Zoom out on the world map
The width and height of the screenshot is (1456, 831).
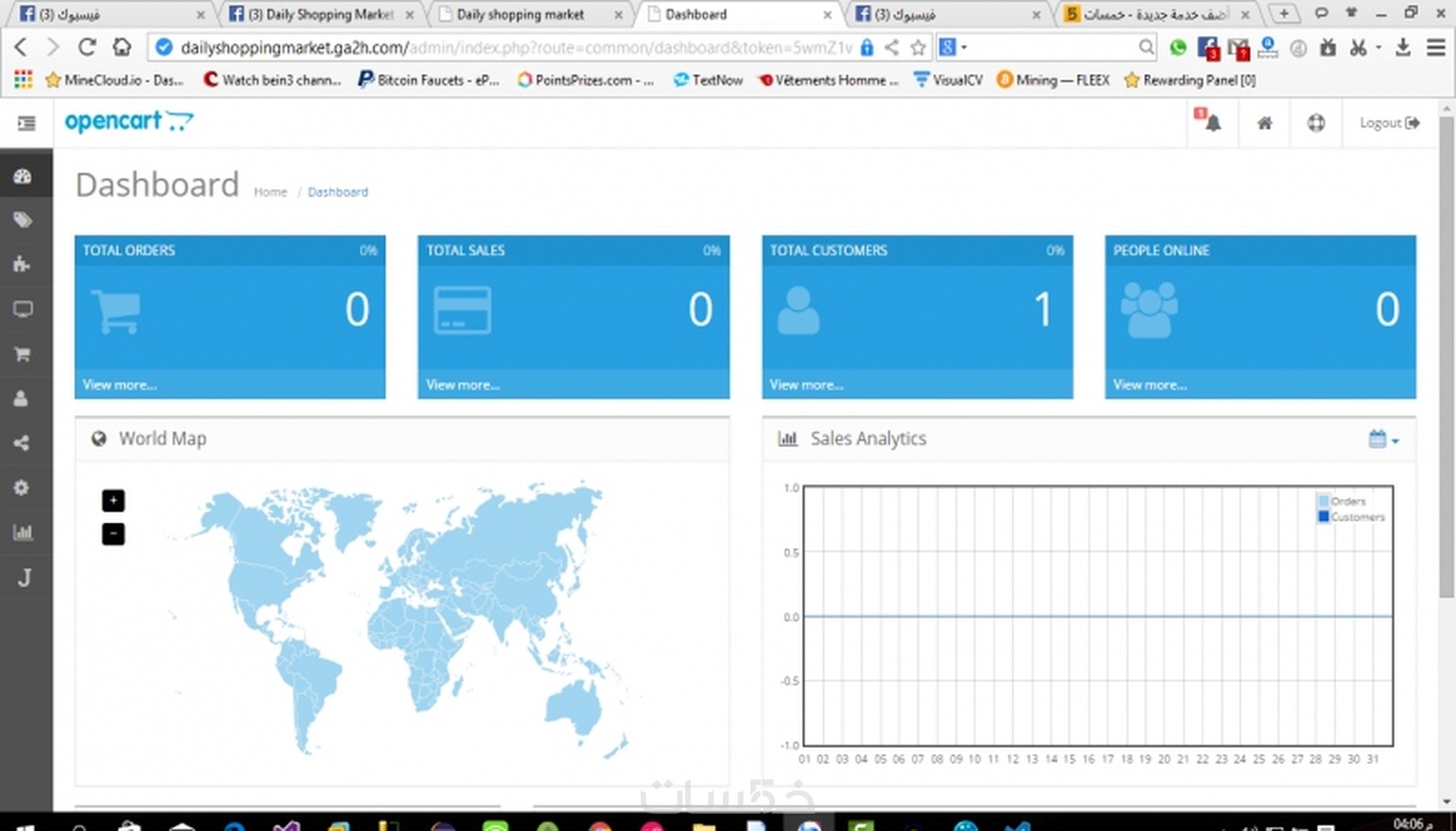(x=113, y=534)
